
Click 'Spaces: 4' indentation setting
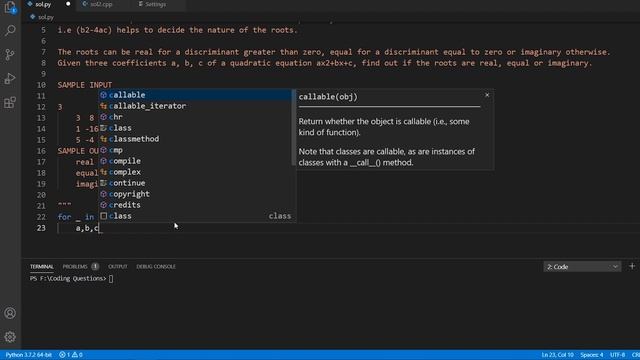591,355
